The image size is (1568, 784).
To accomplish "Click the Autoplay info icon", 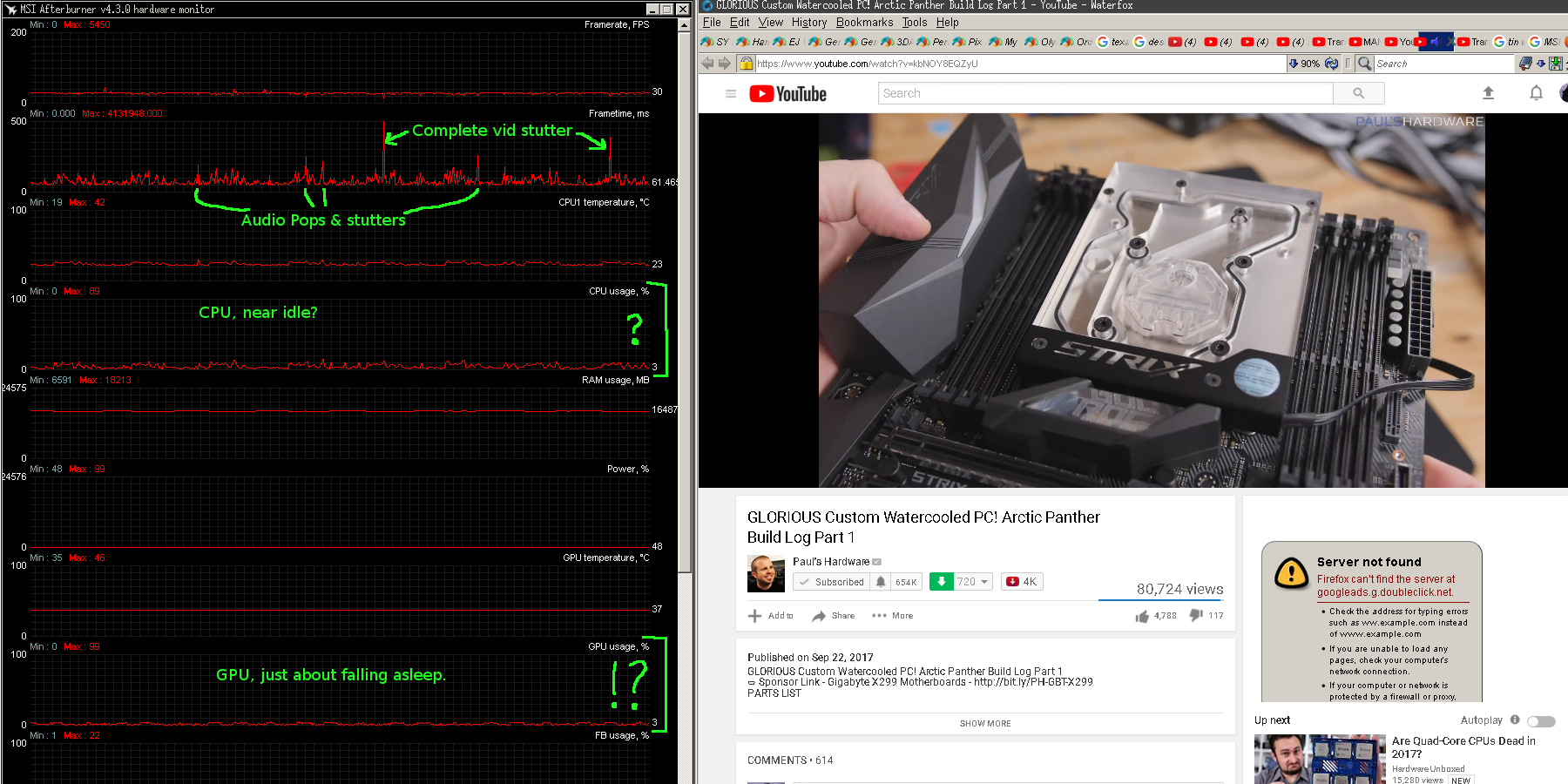I will 1515,720.
